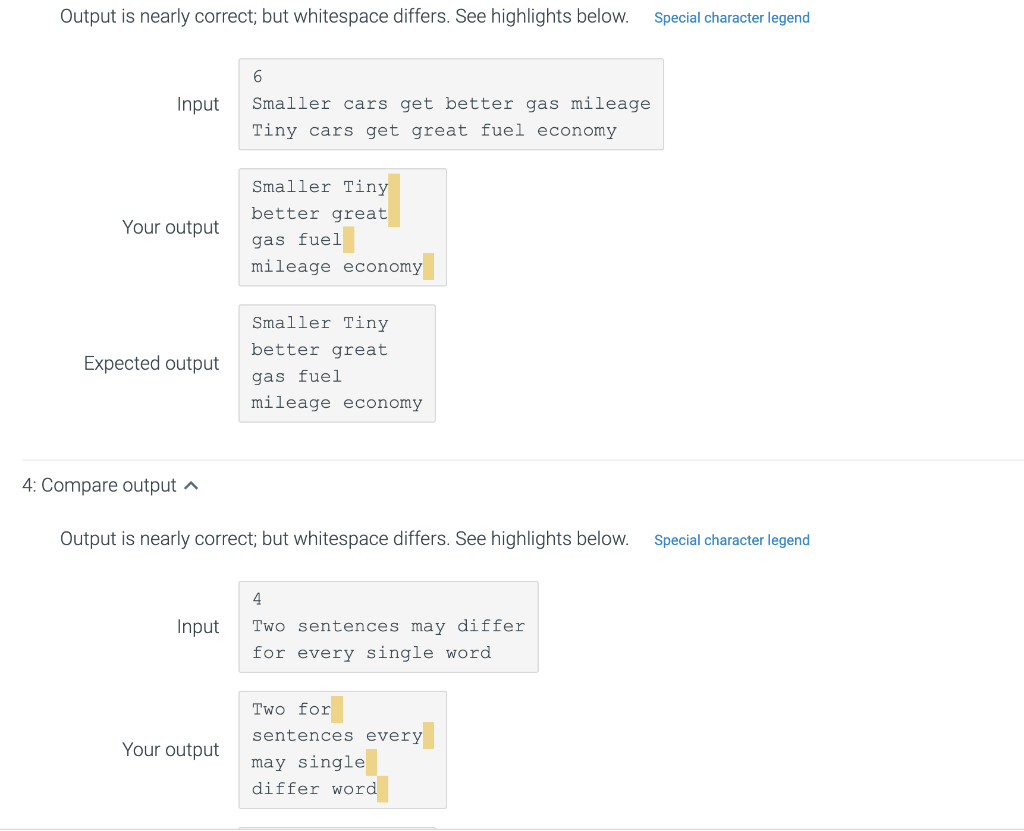Click the highlight after 'differ word'
The height and width of the screenshot is (831, 1024).
[383, 789]
